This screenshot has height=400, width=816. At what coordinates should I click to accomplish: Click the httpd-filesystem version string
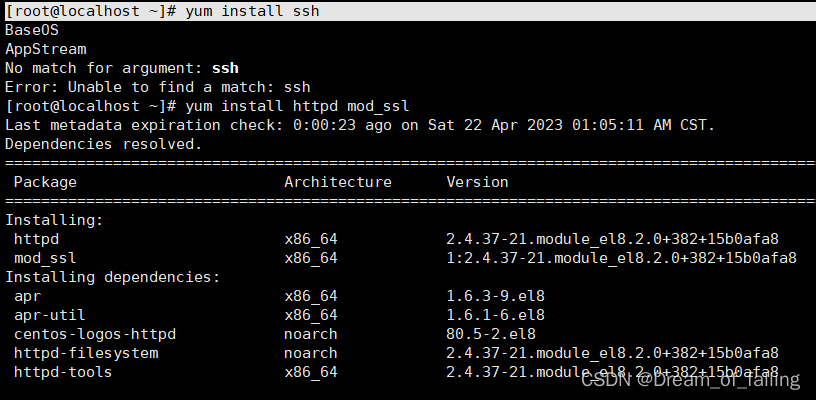tap(613, 353)
